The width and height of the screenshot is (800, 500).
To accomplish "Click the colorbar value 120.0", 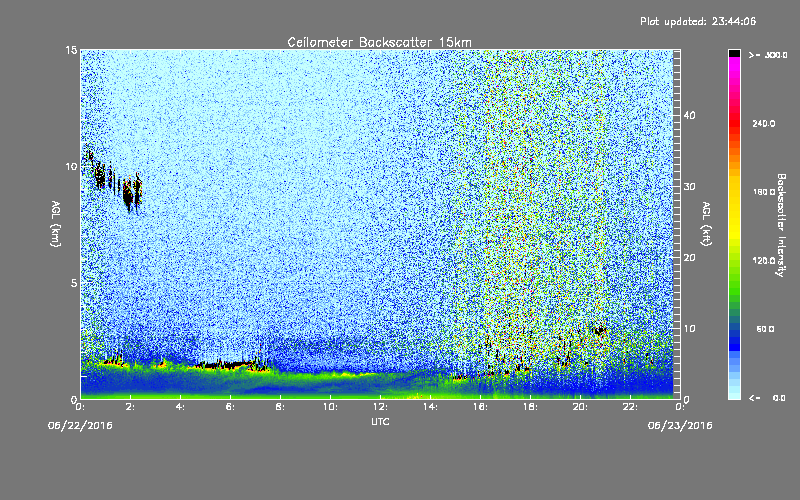I will (x=764, y=261).
